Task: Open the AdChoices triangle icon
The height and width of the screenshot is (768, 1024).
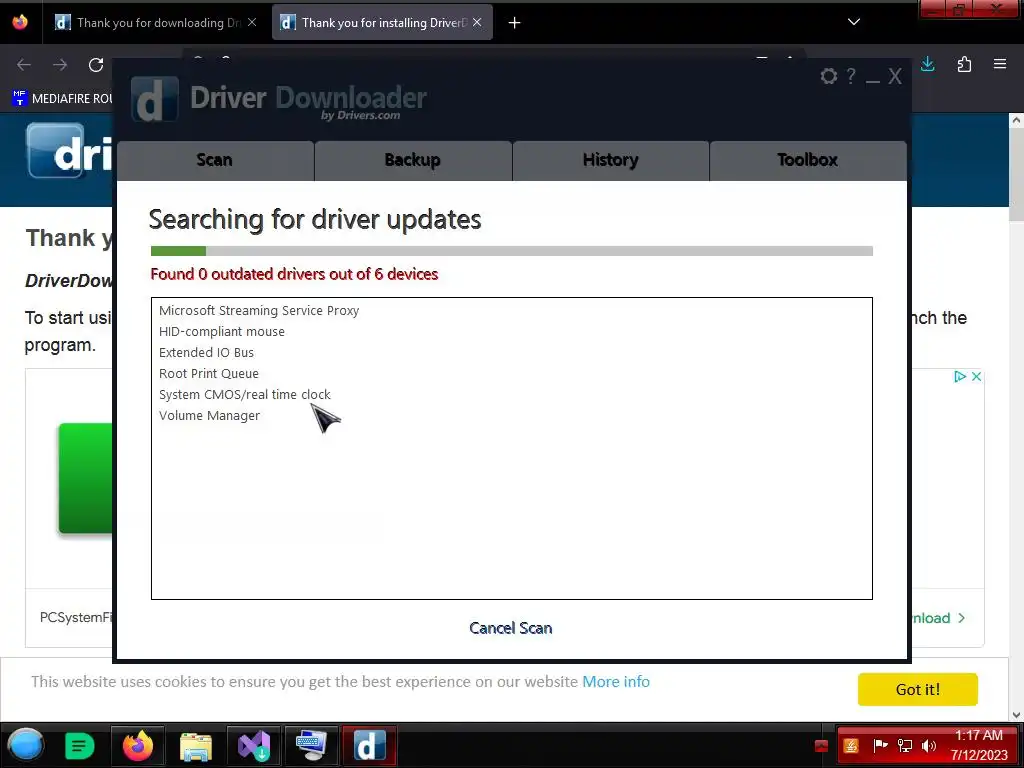Action: (x=959, y=376)
